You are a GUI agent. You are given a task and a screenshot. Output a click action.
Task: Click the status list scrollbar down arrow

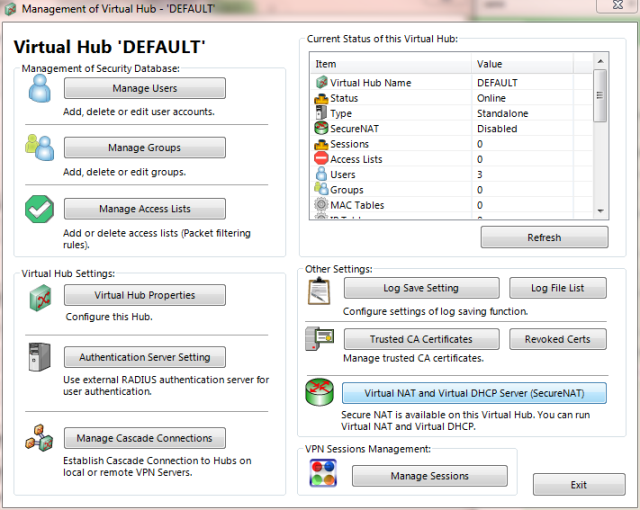click(600, 211)
